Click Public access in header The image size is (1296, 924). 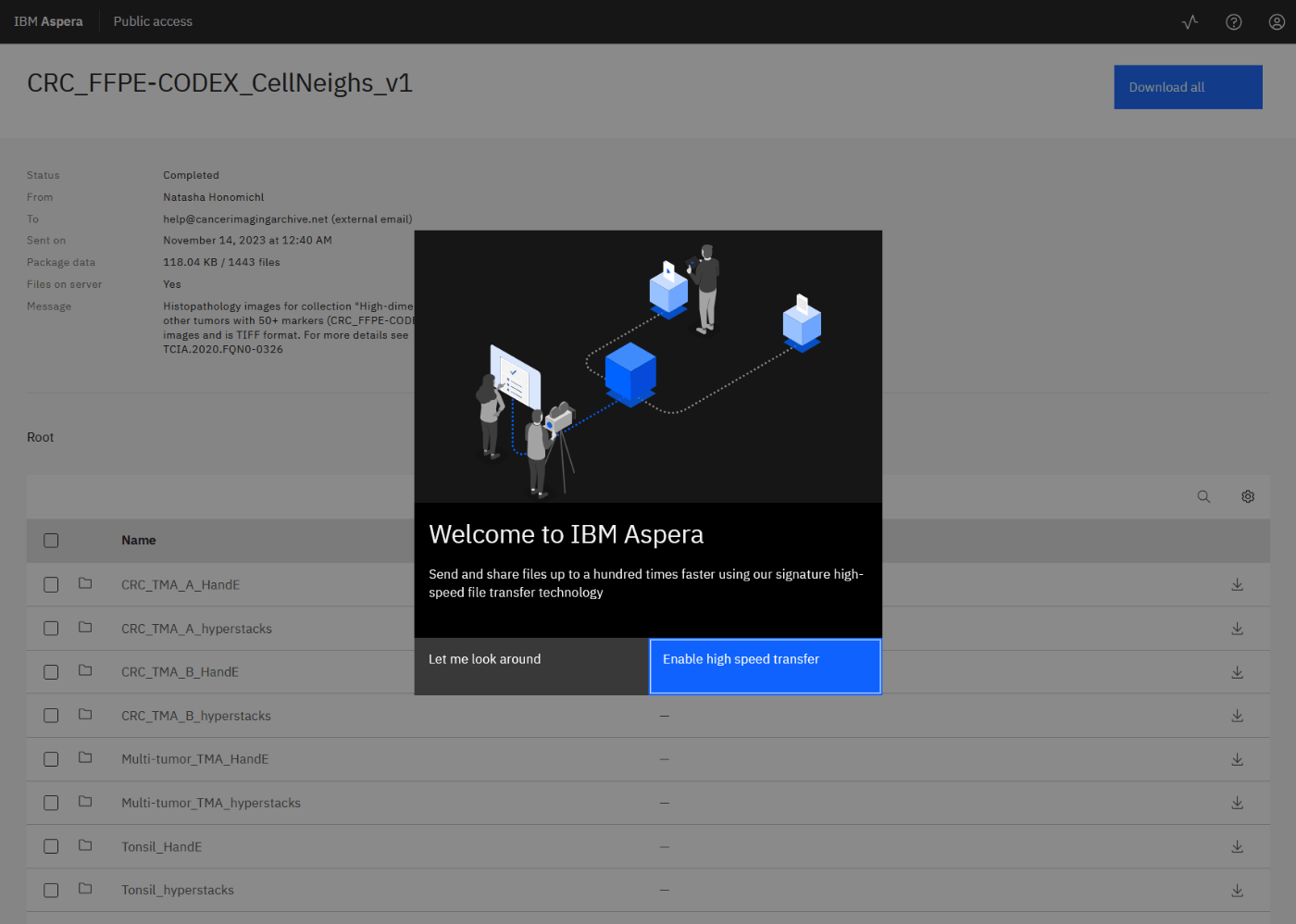153,21
